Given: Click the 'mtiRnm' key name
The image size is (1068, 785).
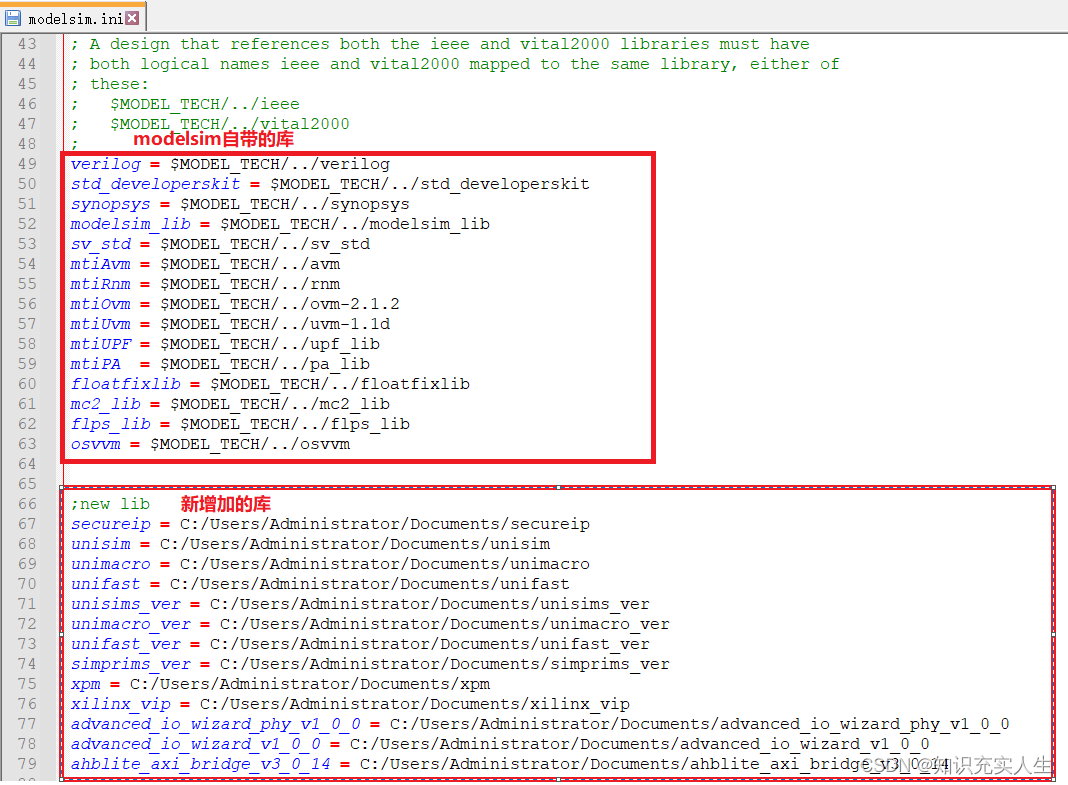Looking at the screenshot, I should pos(101,284).
